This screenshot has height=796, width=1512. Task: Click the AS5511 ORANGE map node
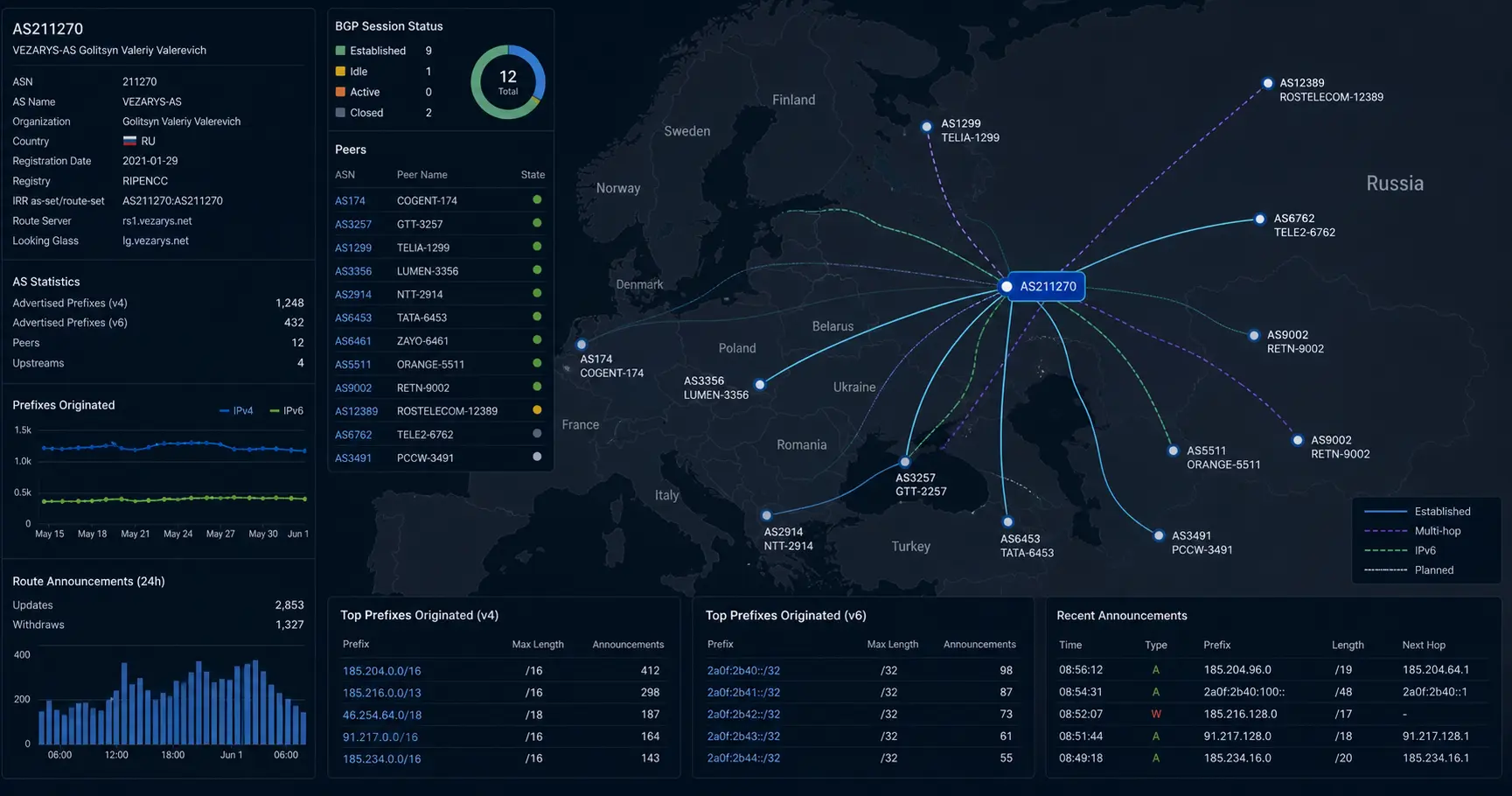(x=1174, y=451)
